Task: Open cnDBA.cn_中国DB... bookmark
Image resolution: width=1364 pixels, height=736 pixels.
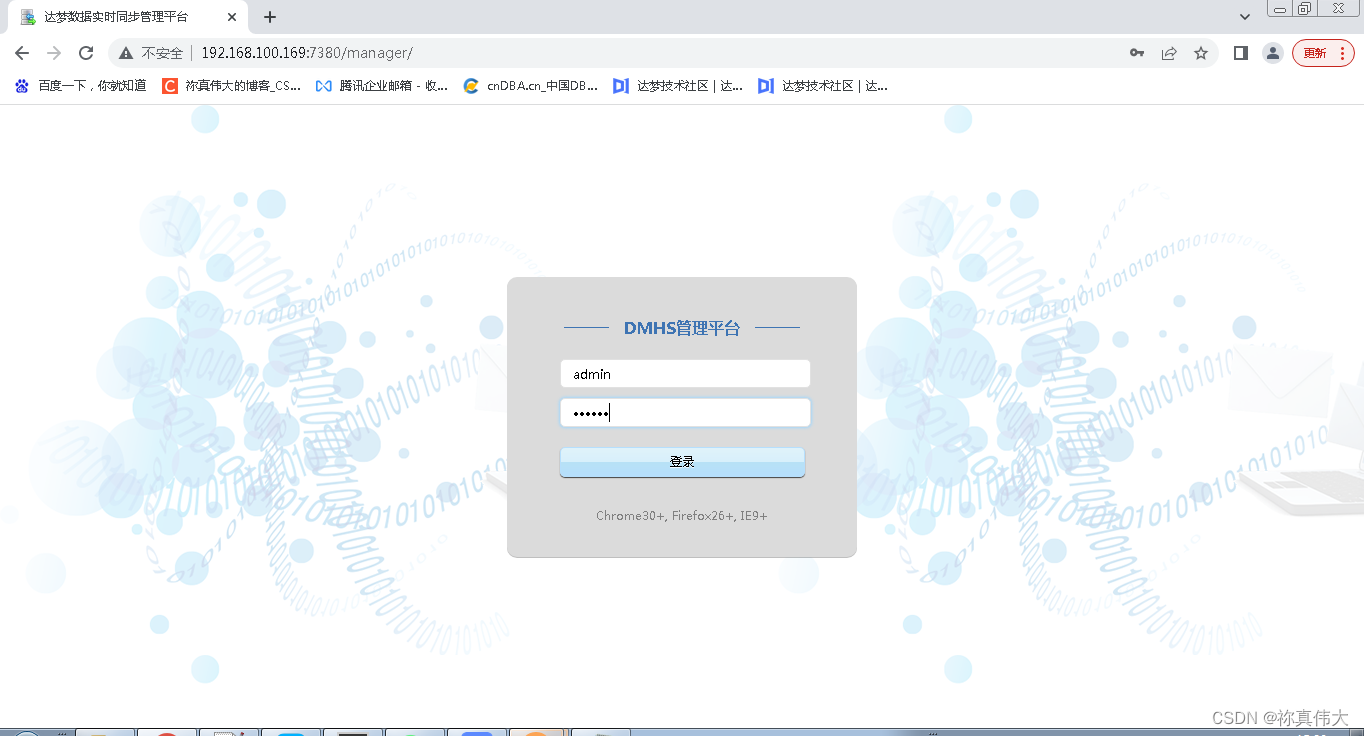Action: (531, 86)
